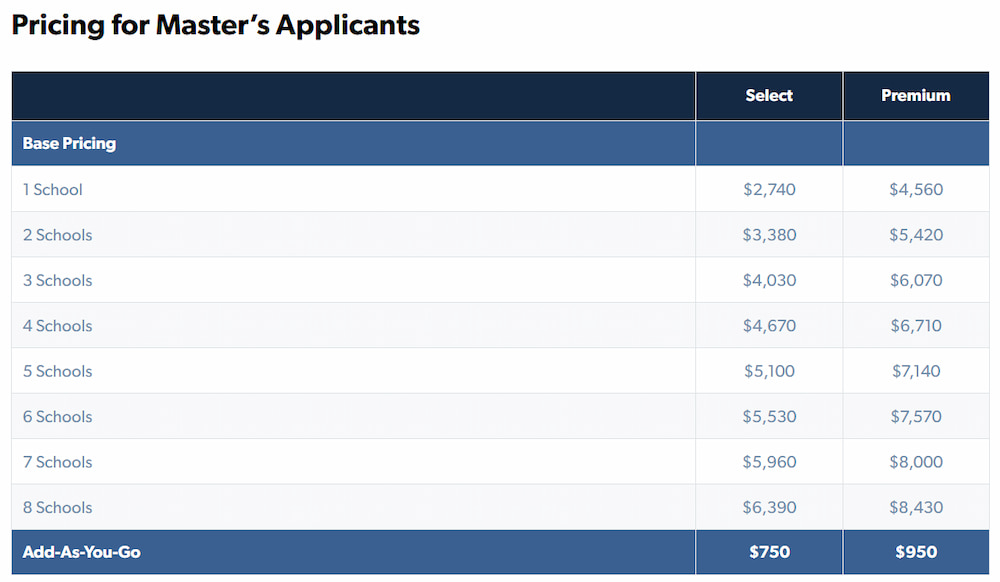Click the $8,000 Premium price cell
This screenshot has width=1000, height=582.
coord(916,462)
